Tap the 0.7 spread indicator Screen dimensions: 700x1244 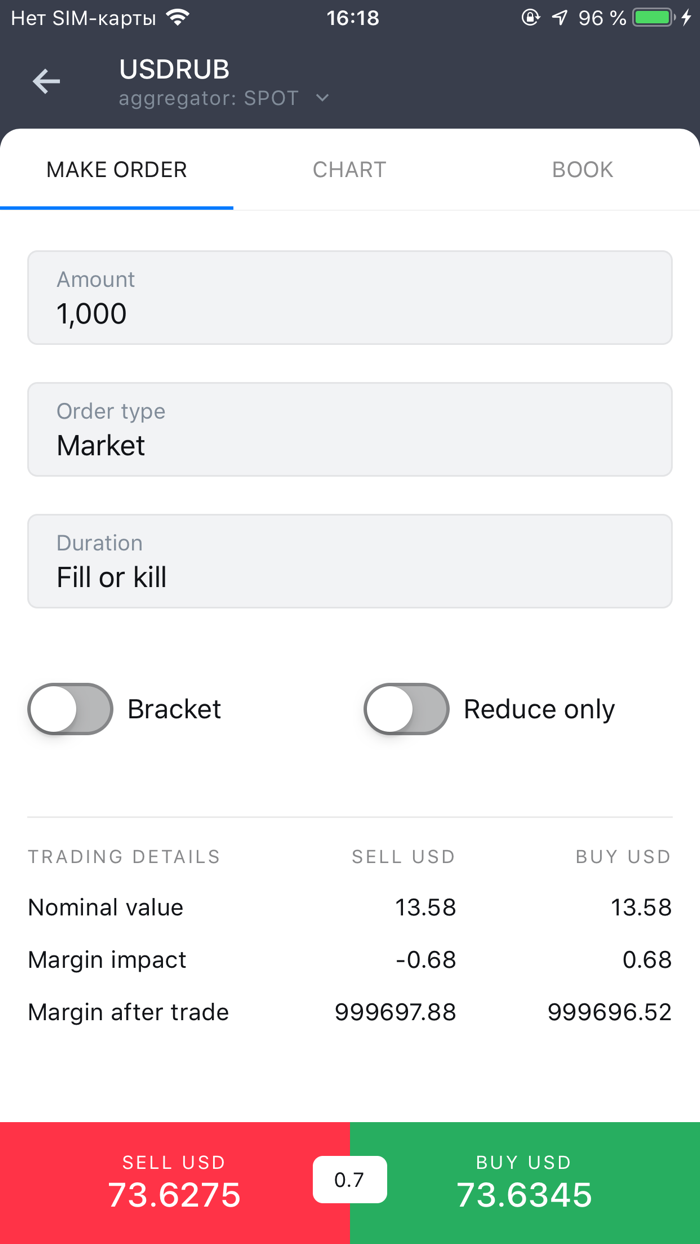coord(350,1179)
